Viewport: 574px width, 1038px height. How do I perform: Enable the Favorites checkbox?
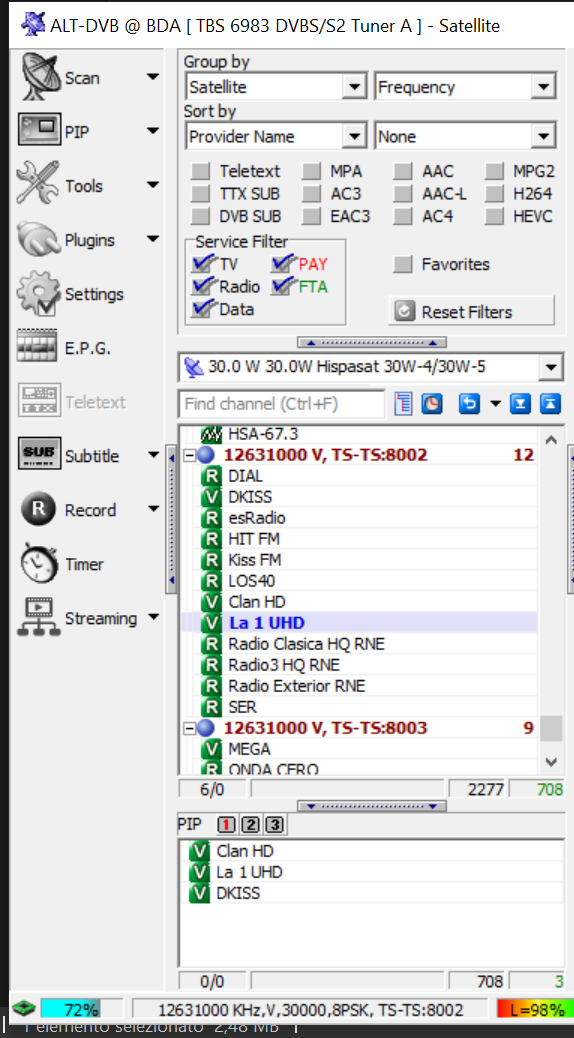click(403, 265)
